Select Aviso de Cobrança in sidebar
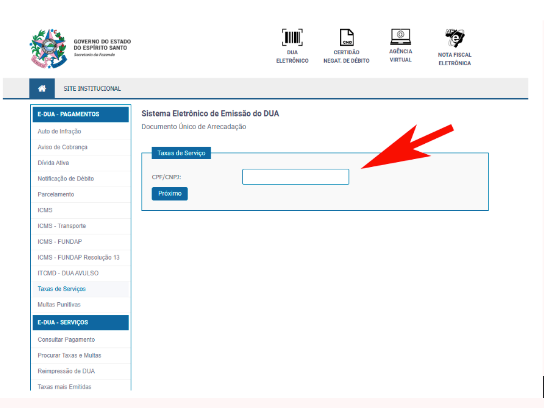Viewport: 544px width, 408px height. (62, 147)
